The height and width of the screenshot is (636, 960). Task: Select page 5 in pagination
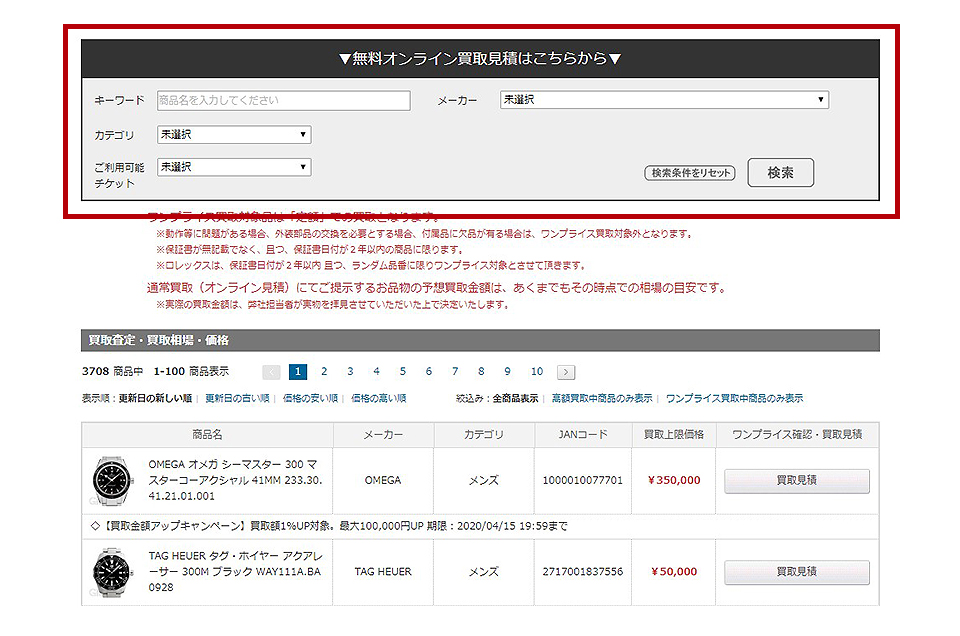pyautogui.click(x=403, y=372)
